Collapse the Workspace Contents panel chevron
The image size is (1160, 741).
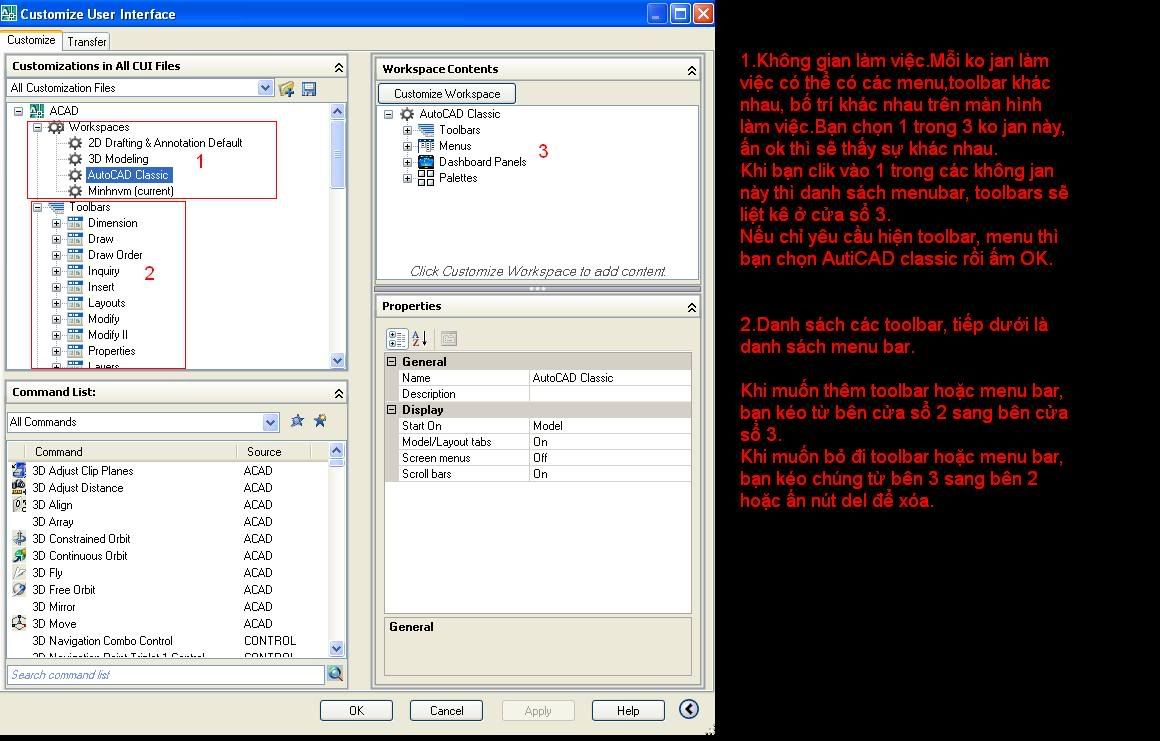click(692, 70)
